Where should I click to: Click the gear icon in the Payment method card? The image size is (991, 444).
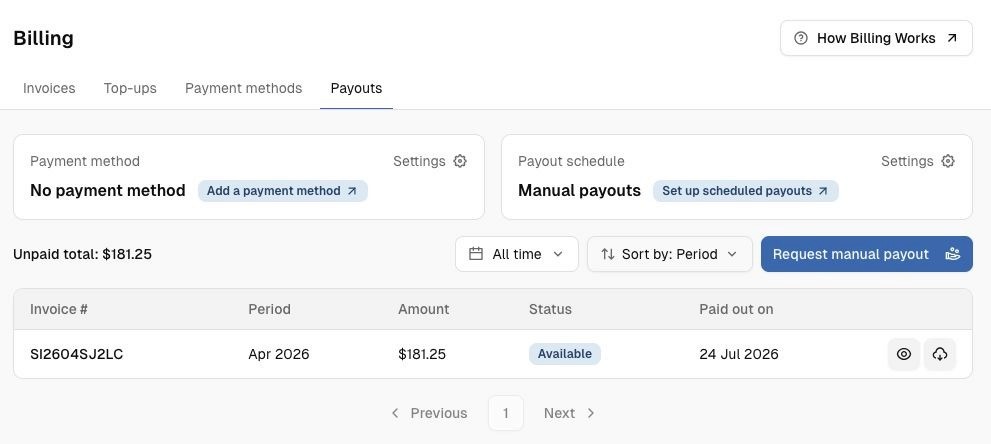coord(460,161)
